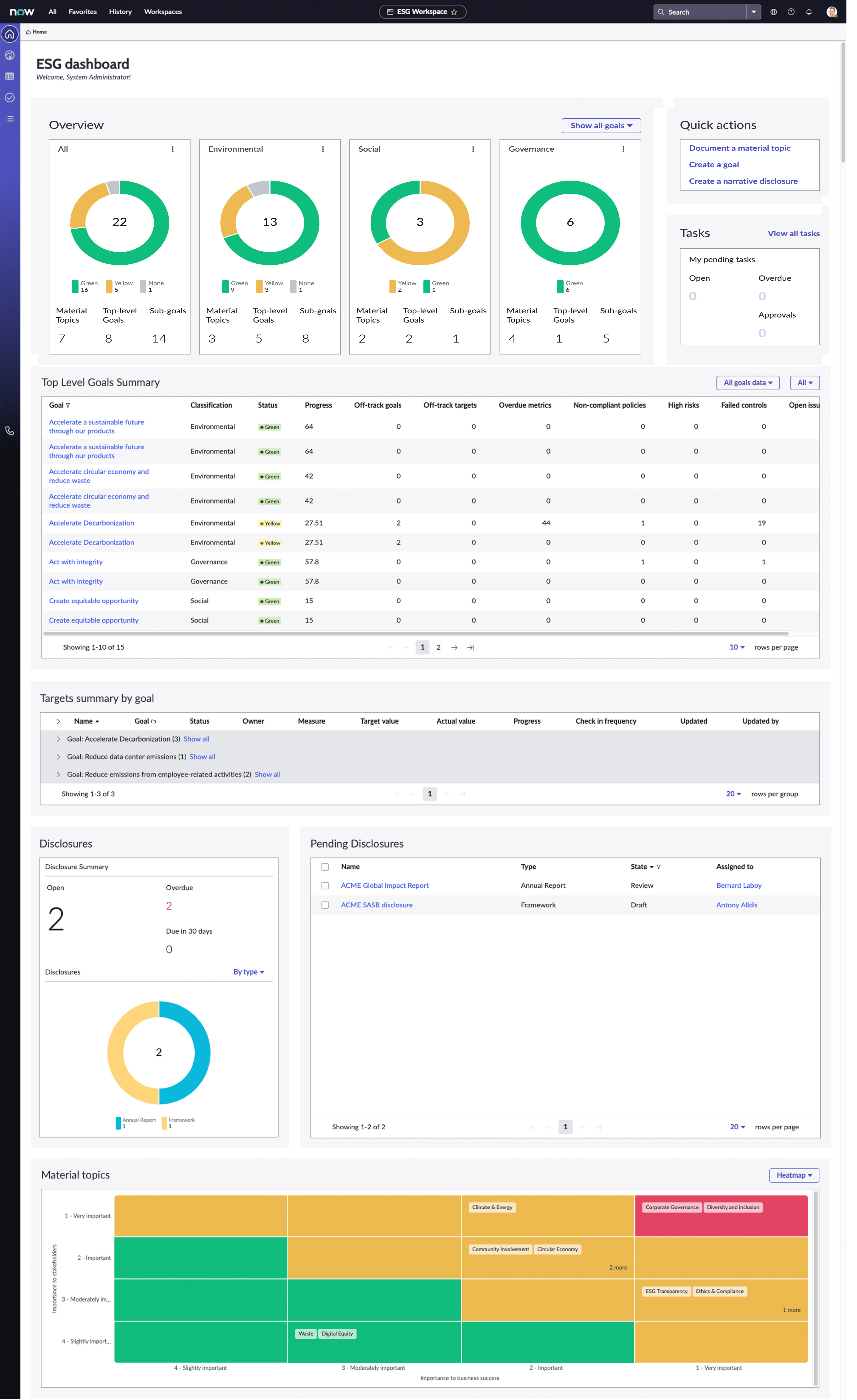Image resolution: width=857 pixels, height=1400 pixels.
Task: Click Create a narrative disclosure
Action: 743,181
